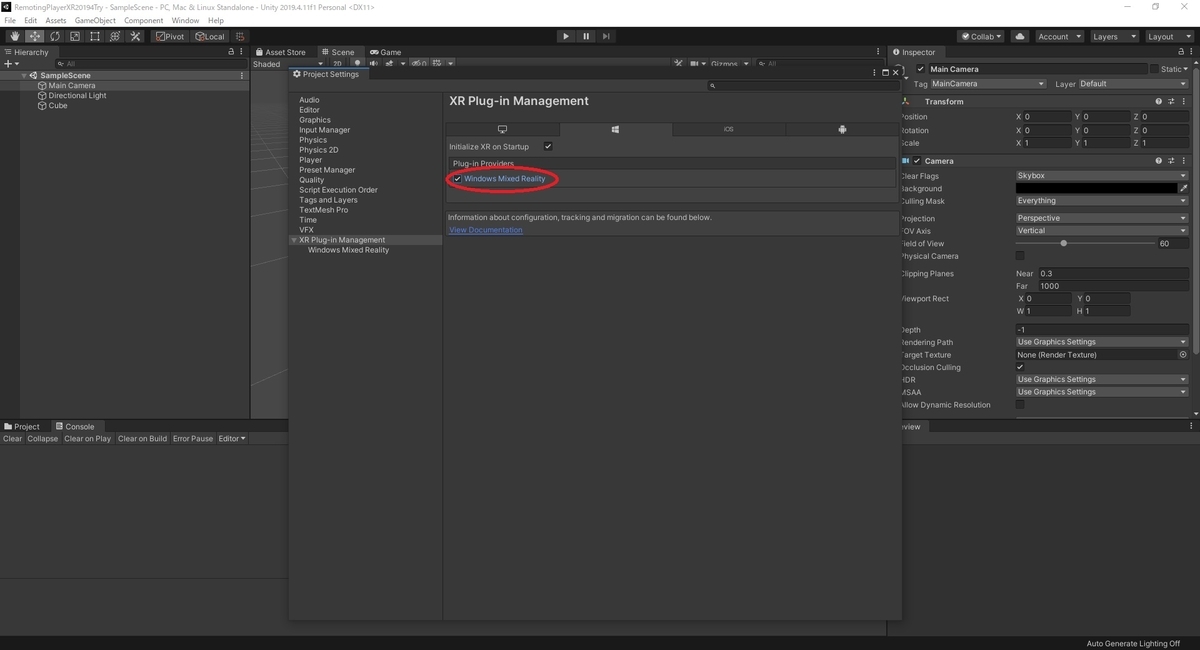
Task: Toggle Physical Camera checkbox
Action: point(1020,256)
